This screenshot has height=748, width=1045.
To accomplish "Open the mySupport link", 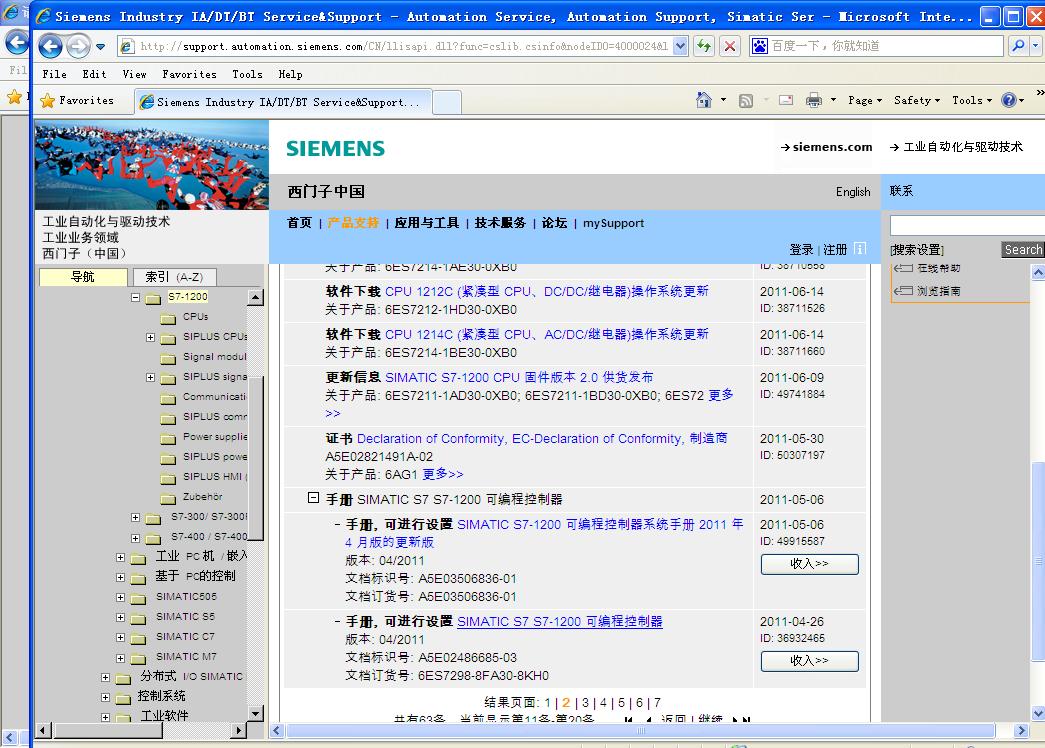I will click(614, 223).
